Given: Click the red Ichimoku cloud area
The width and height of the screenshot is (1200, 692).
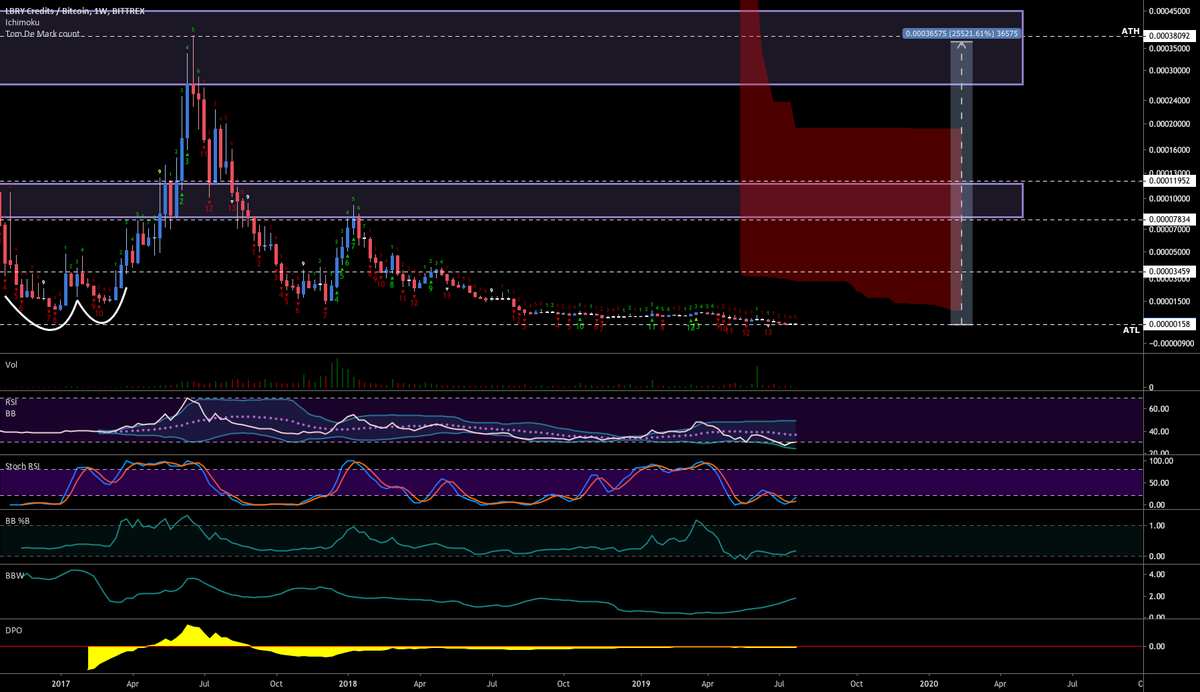Looking at the screenshot, I should click(850, 200).
